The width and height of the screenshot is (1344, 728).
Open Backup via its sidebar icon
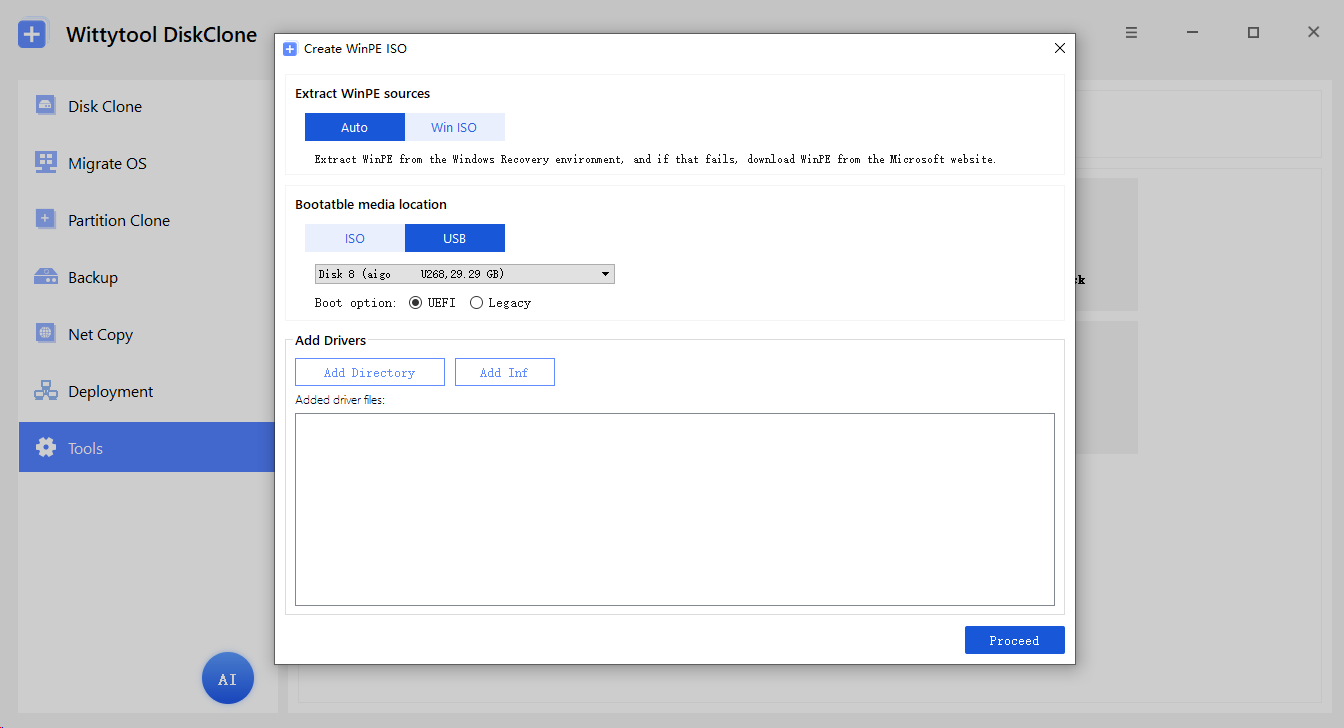click(x=45, y=276)
